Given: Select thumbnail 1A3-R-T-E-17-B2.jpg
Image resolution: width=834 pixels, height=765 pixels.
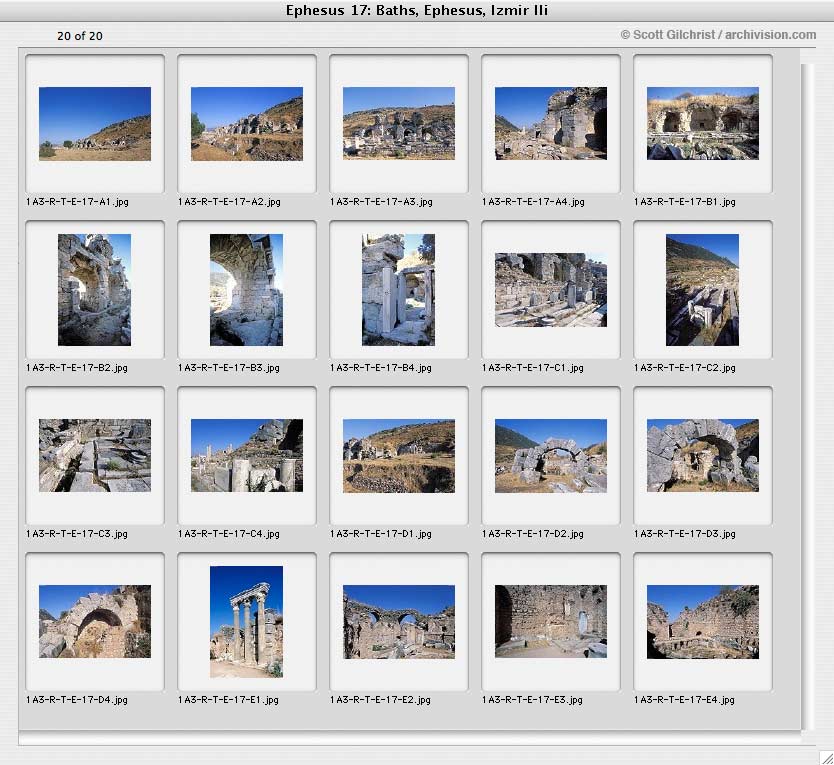Looking at the screenshot, I should pos(95,290).
